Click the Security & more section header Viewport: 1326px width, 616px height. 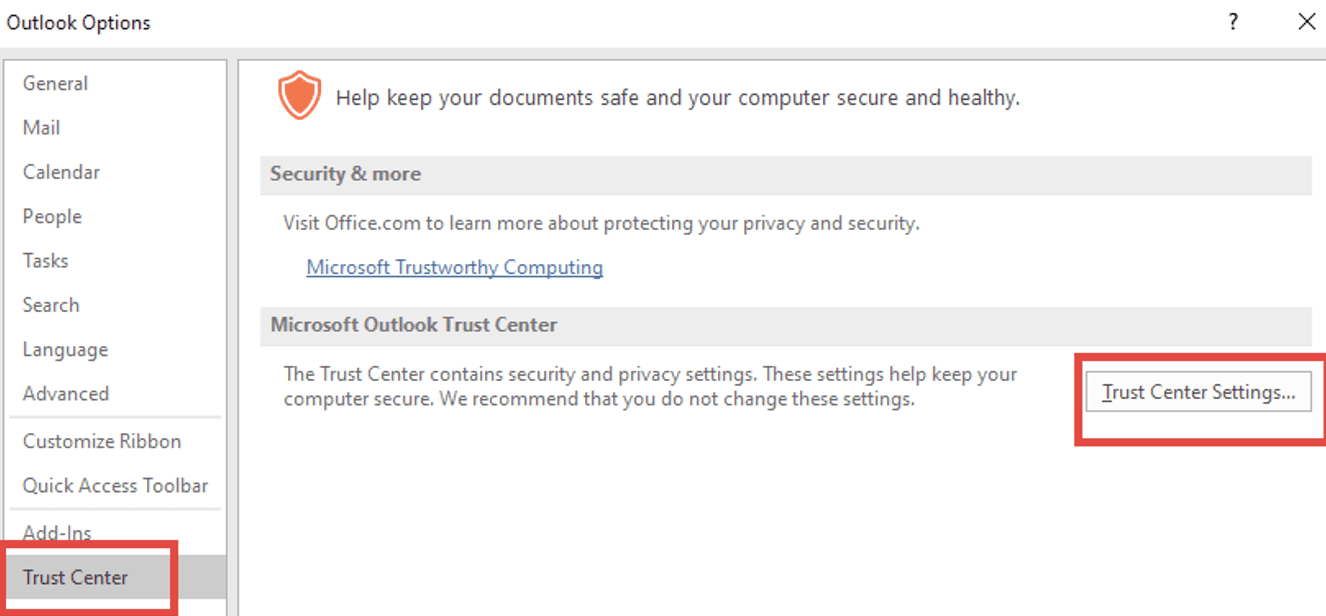pos(346,174)
